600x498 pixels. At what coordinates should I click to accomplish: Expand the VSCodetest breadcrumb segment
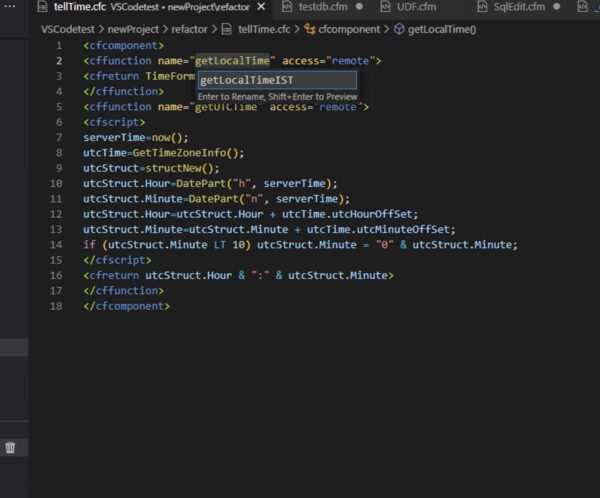click(x=68, y=29)
